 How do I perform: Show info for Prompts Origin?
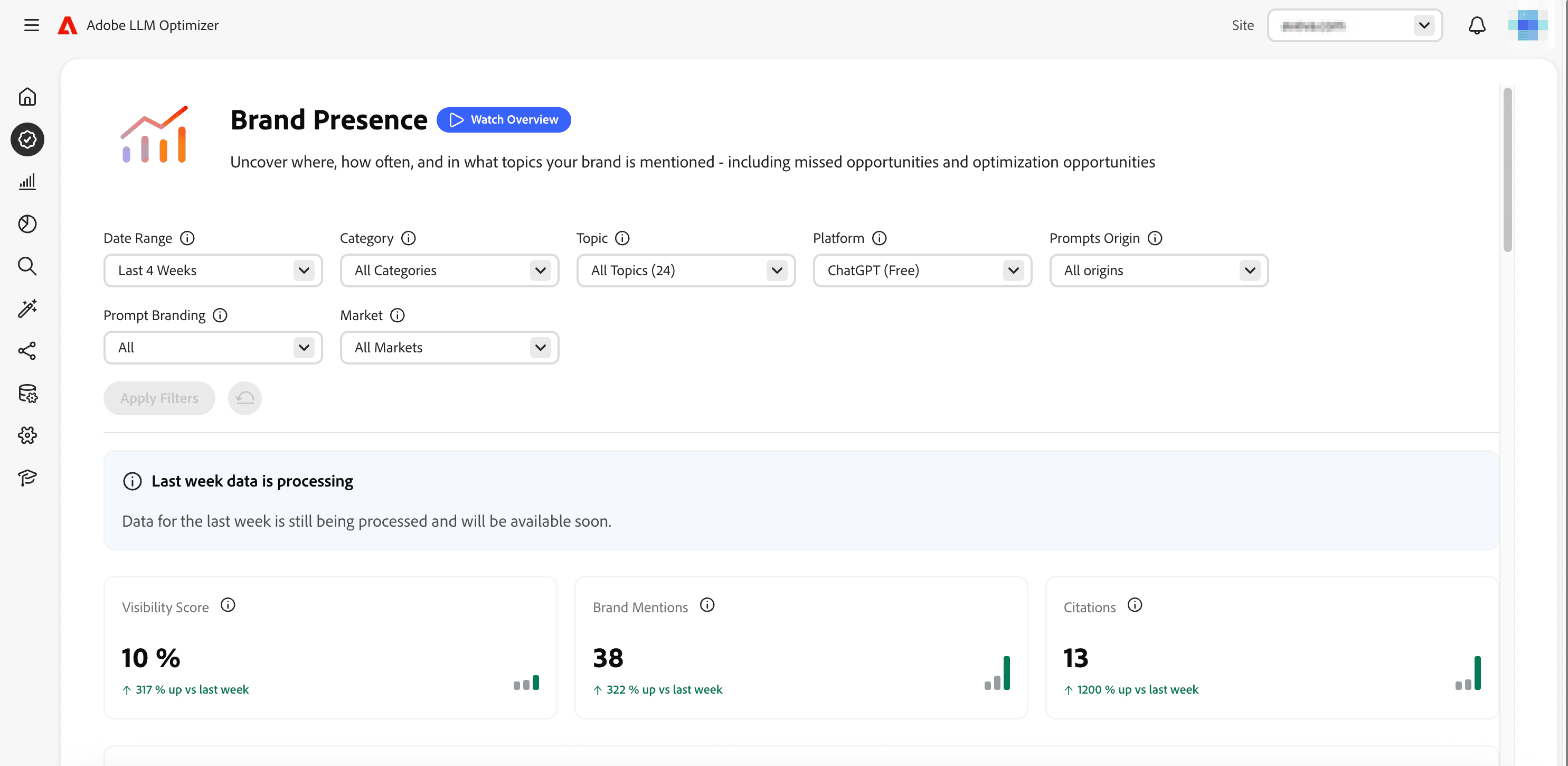click(1155, 238)
